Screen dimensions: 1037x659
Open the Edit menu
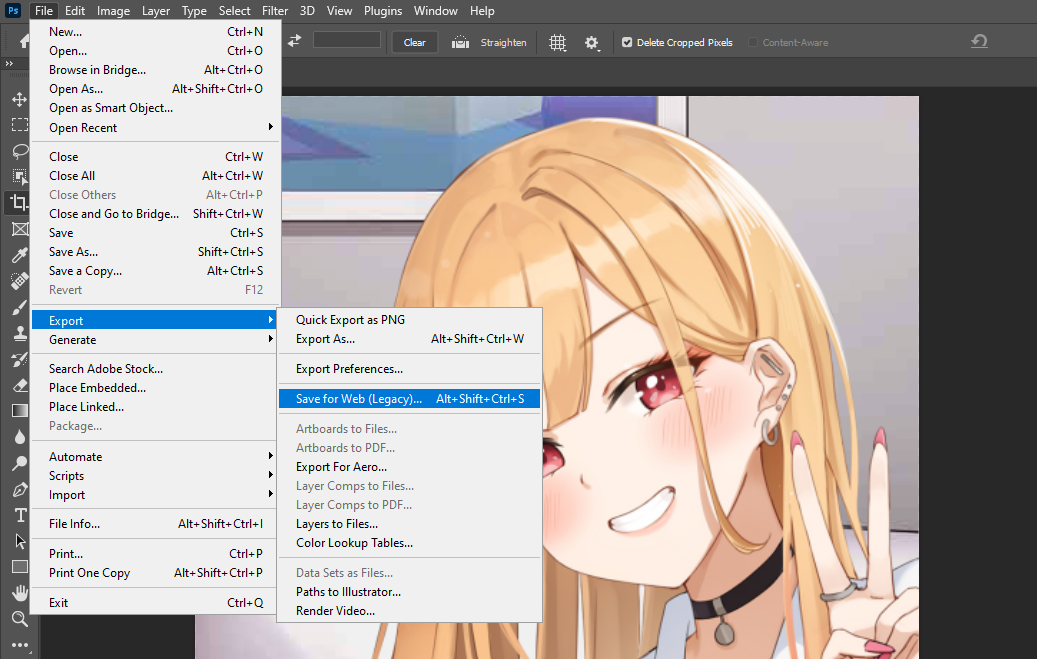pyautogui.click(x=75, y=11)
